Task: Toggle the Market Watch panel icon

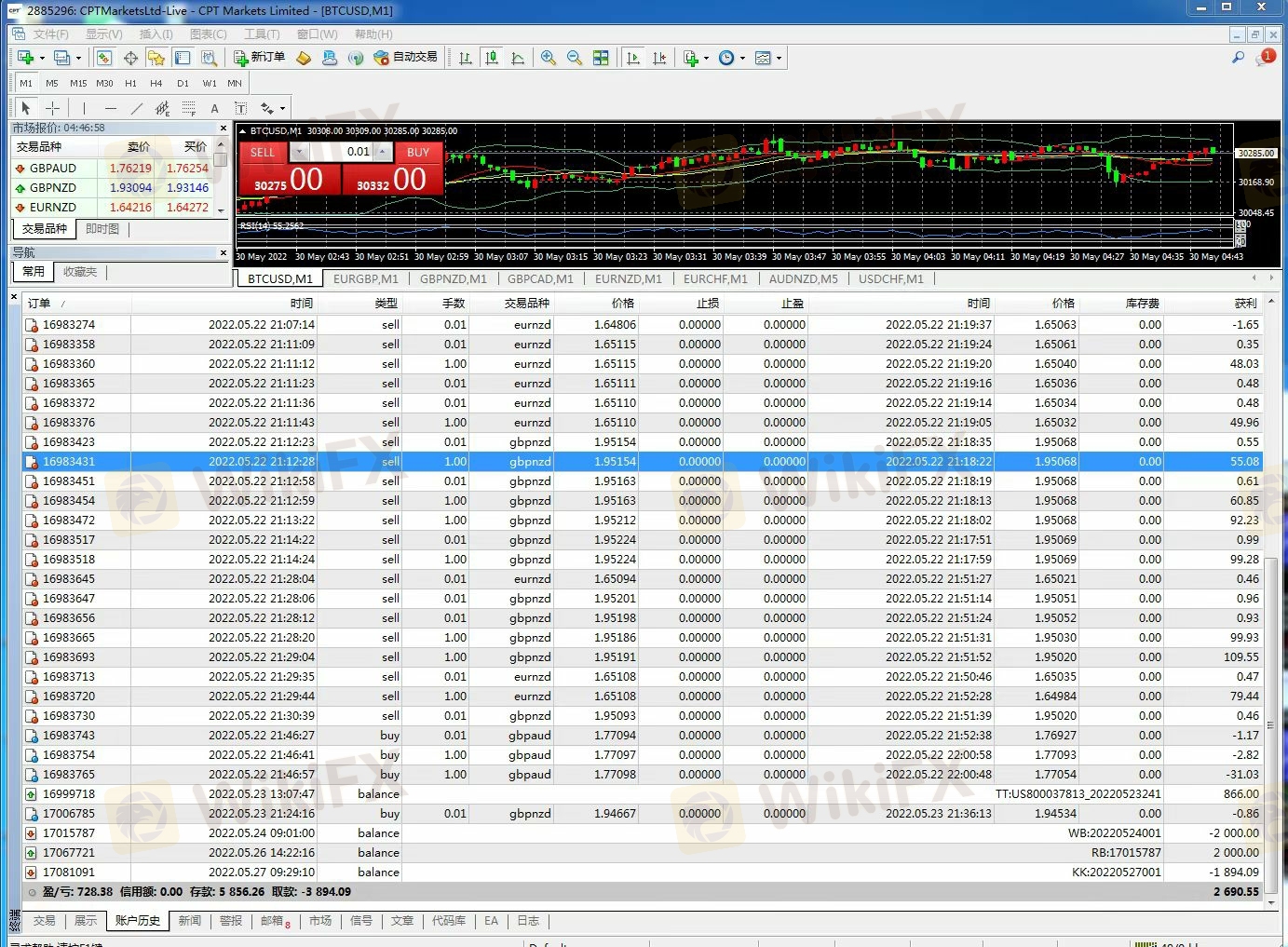Action: tap(104, 58)
